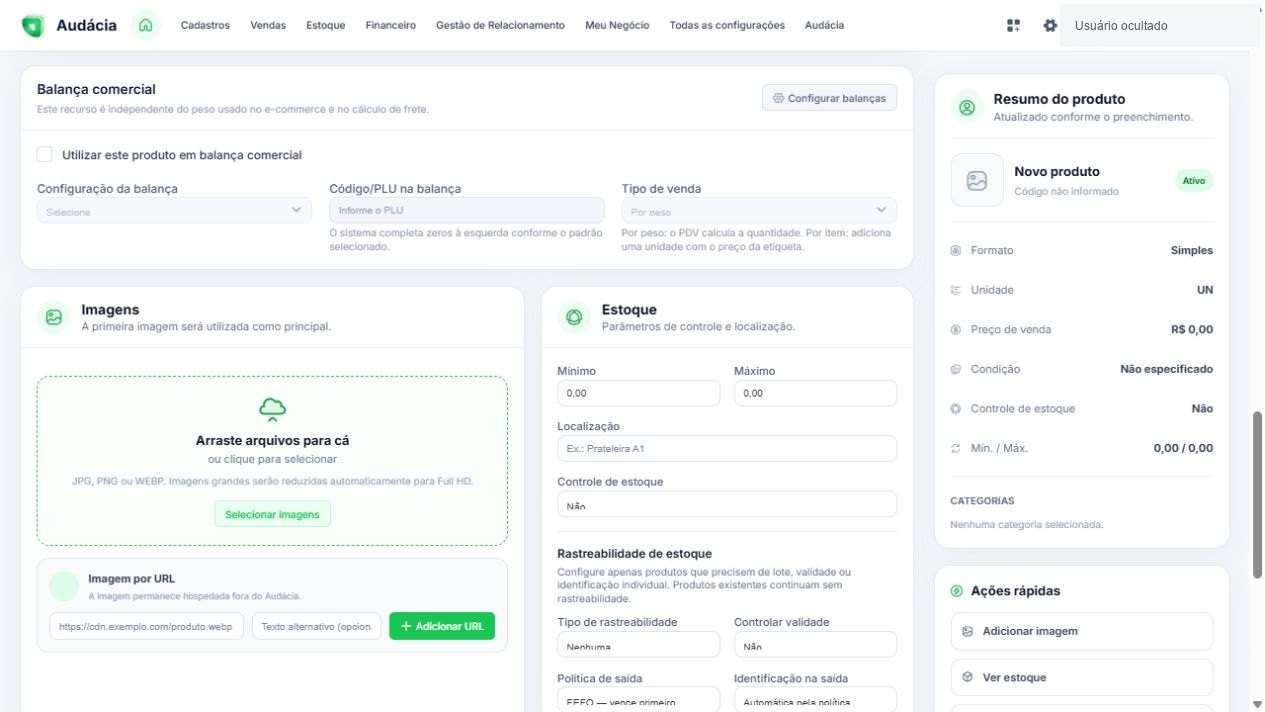Click the Audácia shield logo
The height and width of the screenshot is (712, 1265).
(32, 26)
